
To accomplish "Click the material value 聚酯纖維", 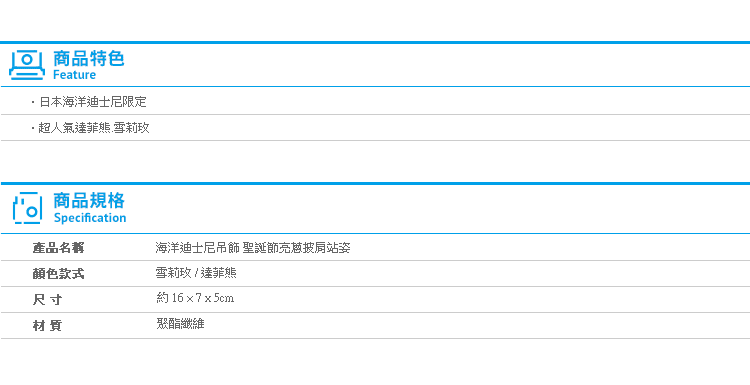I will click(180, 324).
